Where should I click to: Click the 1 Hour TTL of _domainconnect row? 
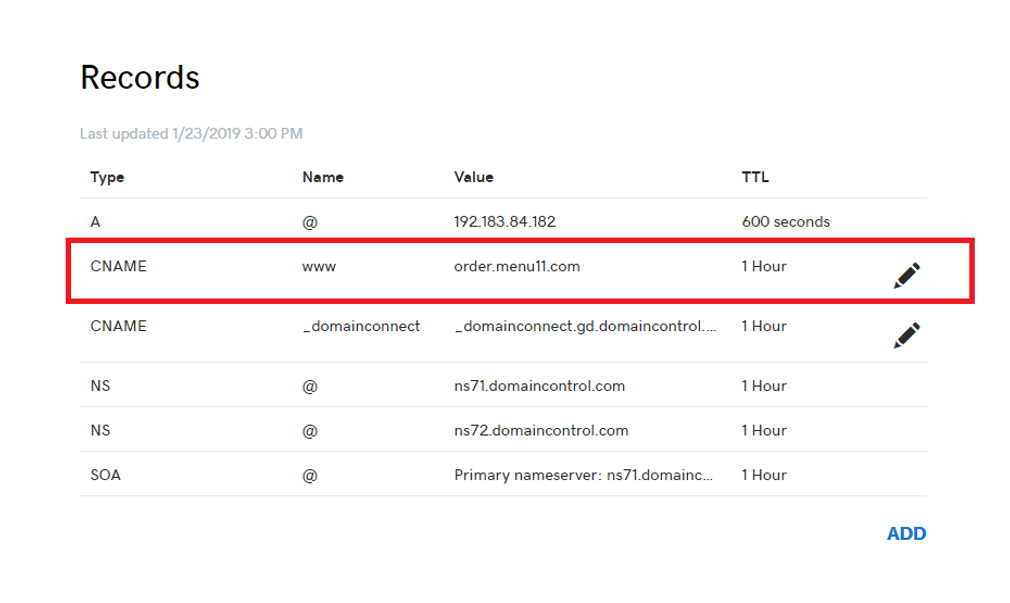pos(764,326)
